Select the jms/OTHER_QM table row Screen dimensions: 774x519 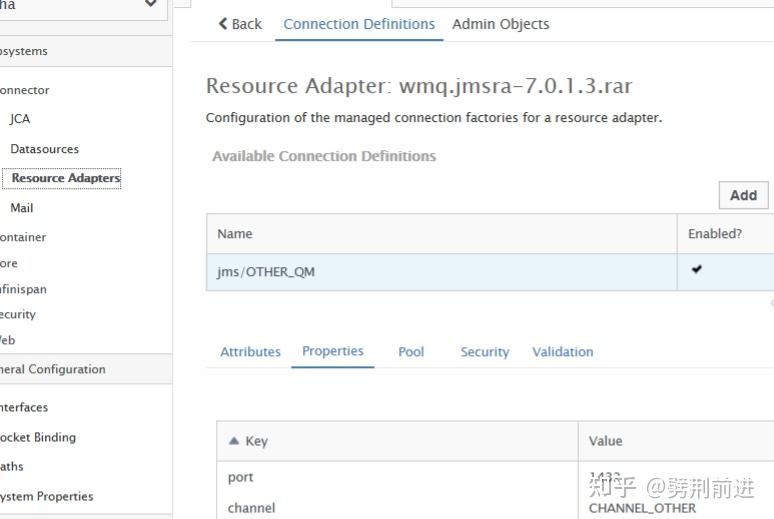tap(440, 272)
